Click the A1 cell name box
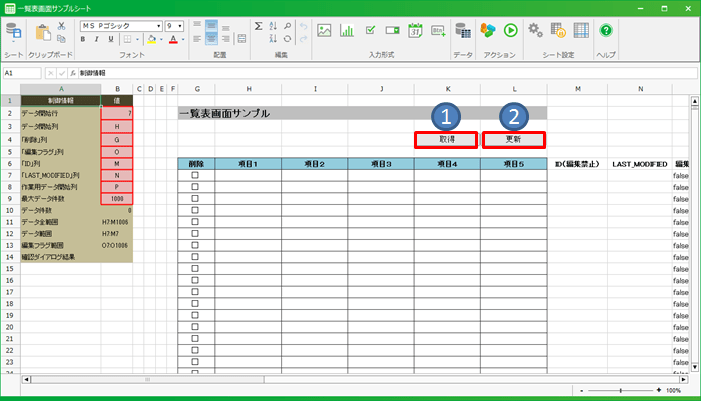 click(20, 73)
